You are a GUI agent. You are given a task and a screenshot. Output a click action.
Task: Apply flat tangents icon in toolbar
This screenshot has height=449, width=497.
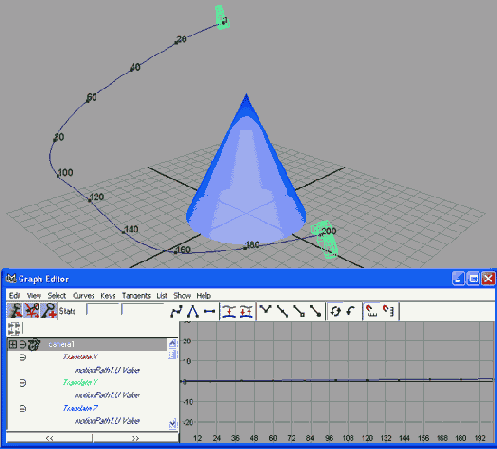209,312
